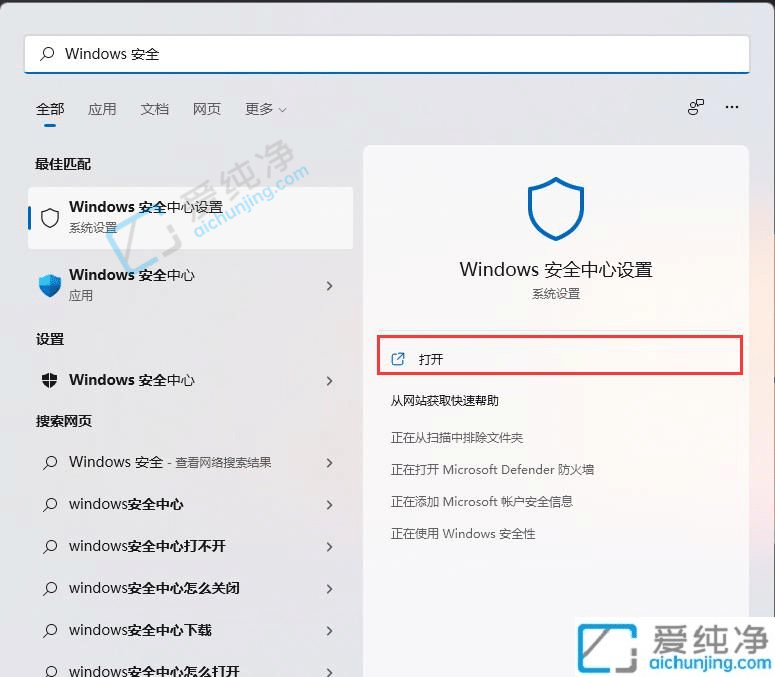
Task: Select best match Windows 安全中心设置
Action: point(191,218)
